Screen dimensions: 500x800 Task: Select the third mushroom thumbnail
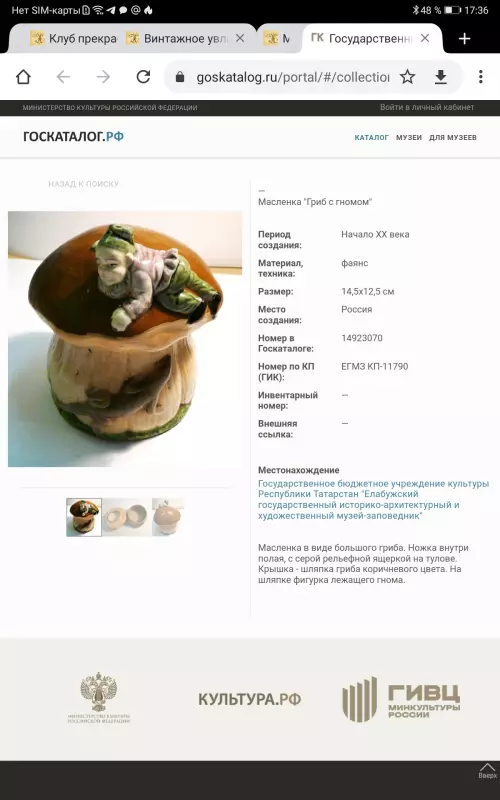click(x=168, y=517)
